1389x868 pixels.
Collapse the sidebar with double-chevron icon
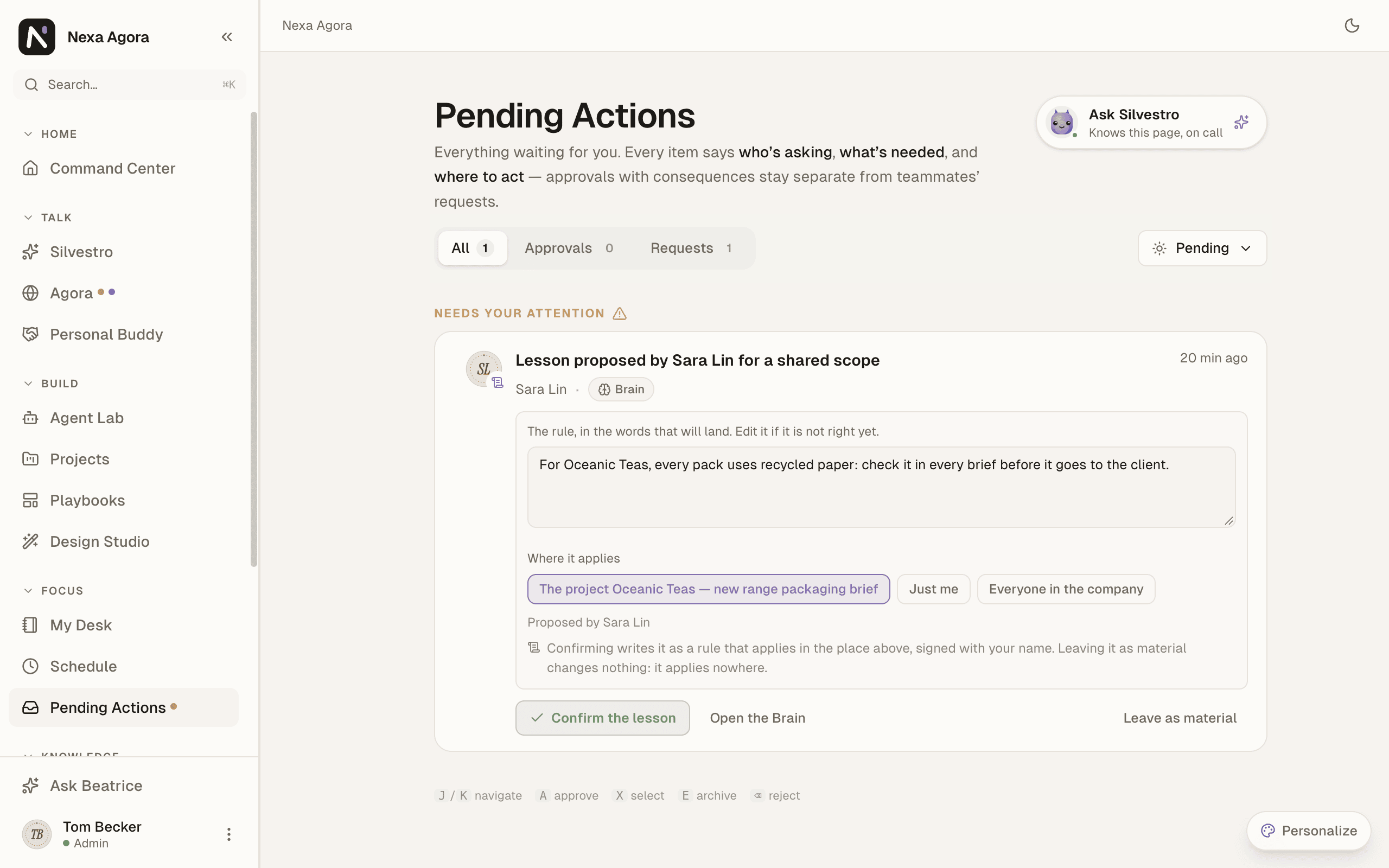[227, 37]
